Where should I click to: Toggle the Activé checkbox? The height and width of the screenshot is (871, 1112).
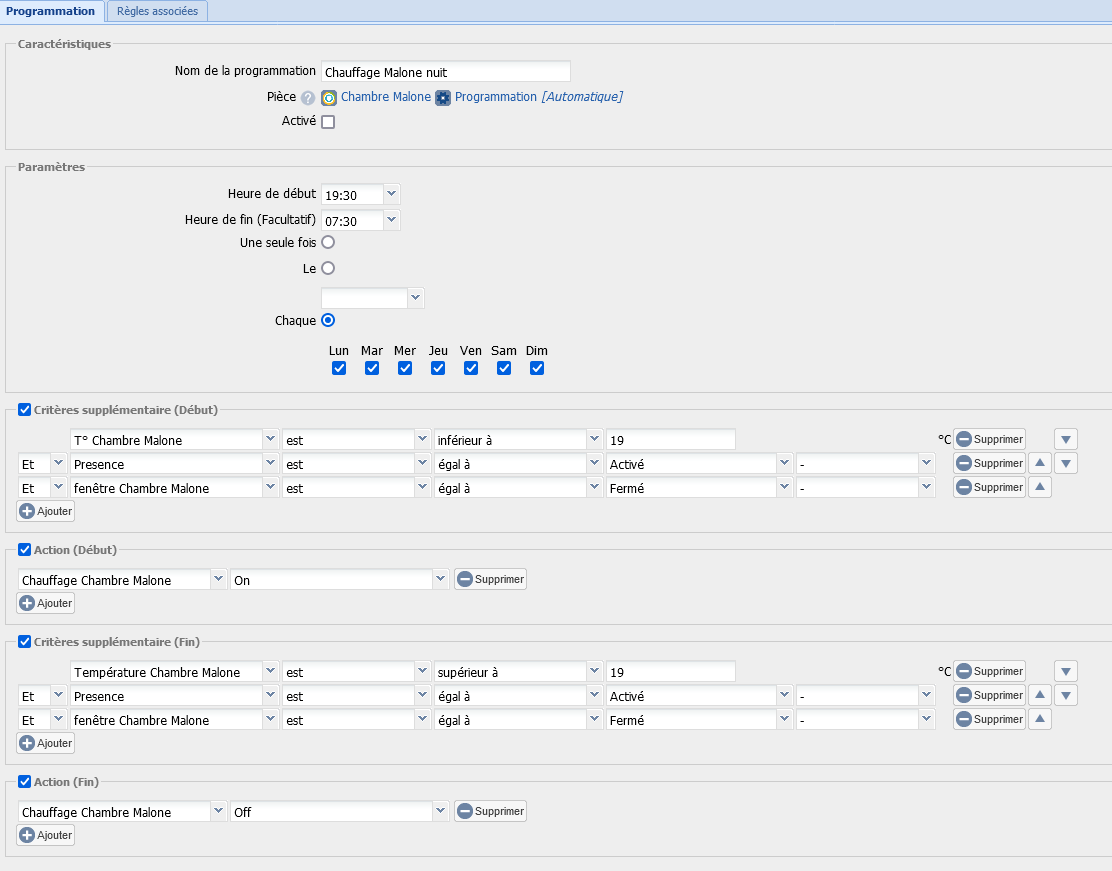(328, 122)
